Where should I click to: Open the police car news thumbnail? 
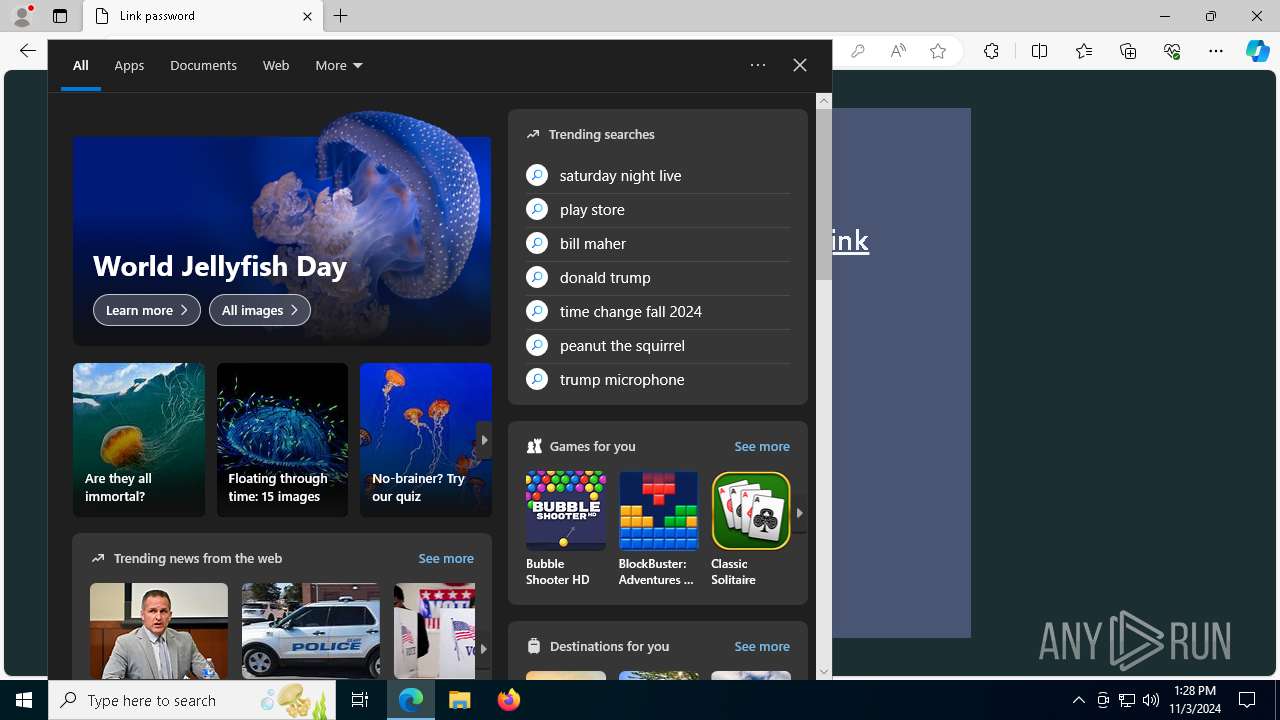311,631
